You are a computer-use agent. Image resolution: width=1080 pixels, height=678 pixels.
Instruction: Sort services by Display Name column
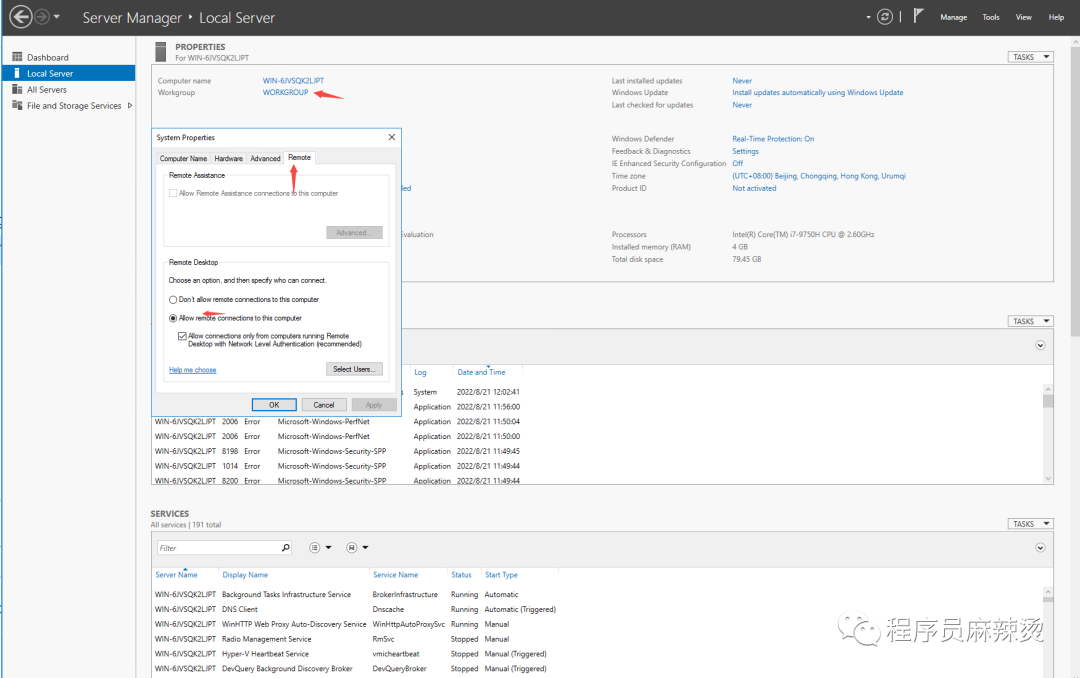click(x=245, y=575)
